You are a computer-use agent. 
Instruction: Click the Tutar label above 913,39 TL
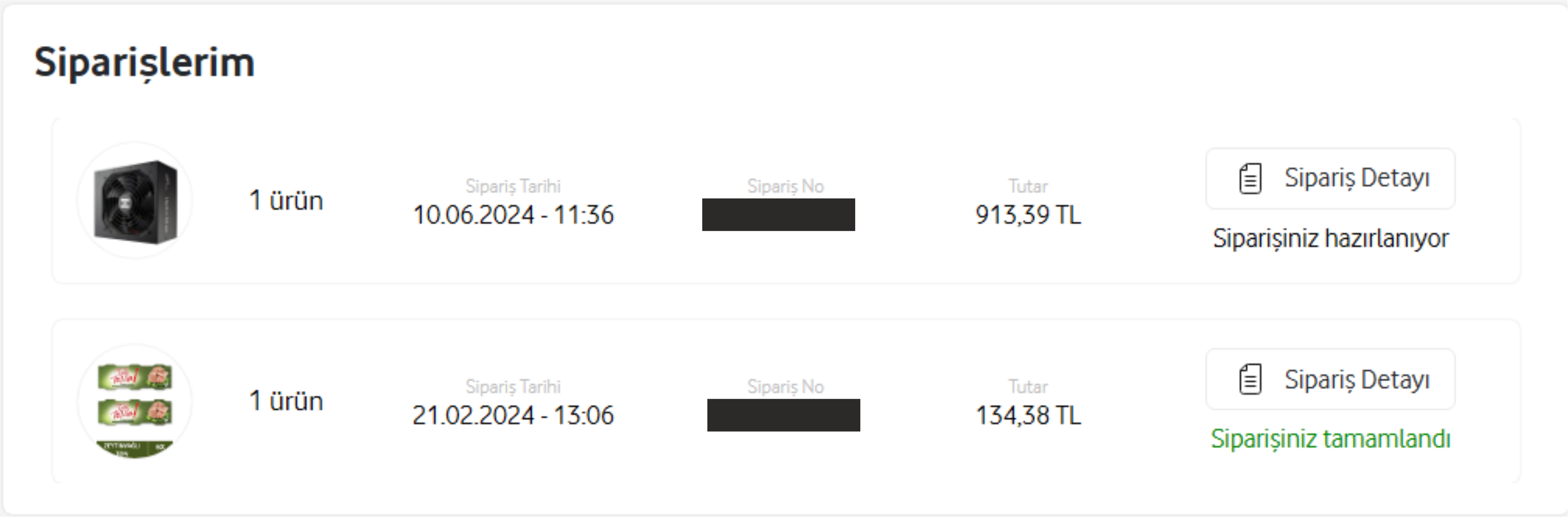1028,186
